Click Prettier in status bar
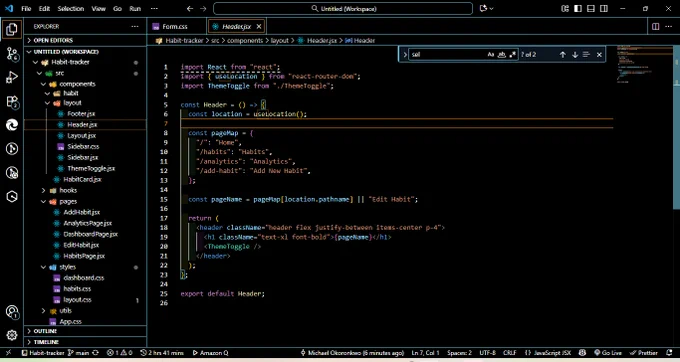This screenshot has width=680, height=362. [644, 353]
